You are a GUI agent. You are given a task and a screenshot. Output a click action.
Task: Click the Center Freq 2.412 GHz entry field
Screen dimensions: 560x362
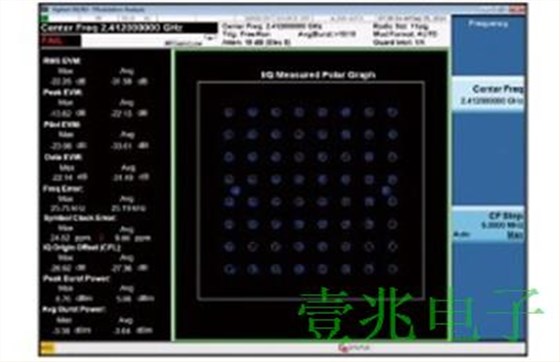[129, 28]
